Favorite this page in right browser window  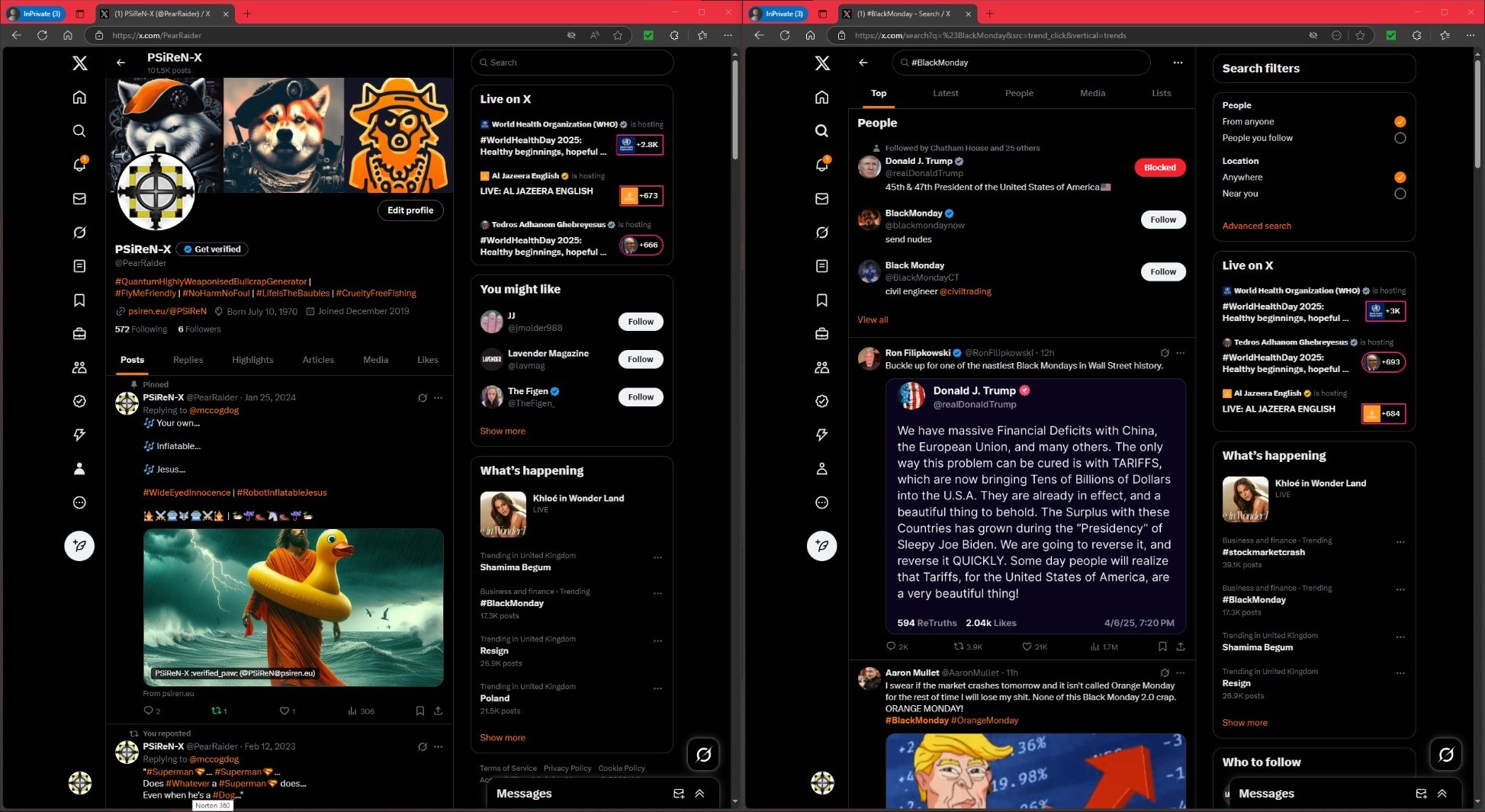pos(1360,35)
